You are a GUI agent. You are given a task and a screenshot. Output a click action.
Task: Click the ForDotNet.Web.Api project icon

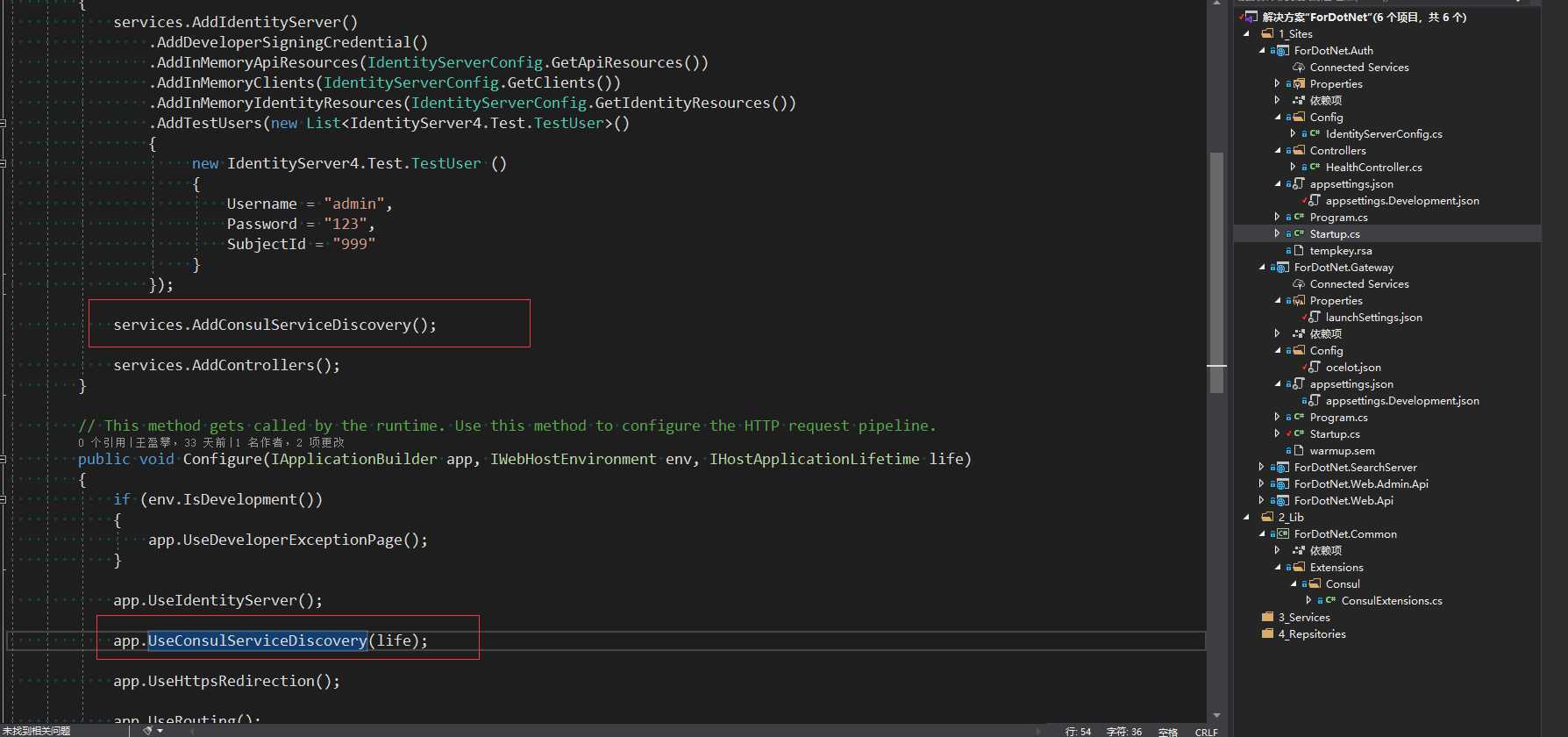pyautogui.click(x=1283, y=500)
